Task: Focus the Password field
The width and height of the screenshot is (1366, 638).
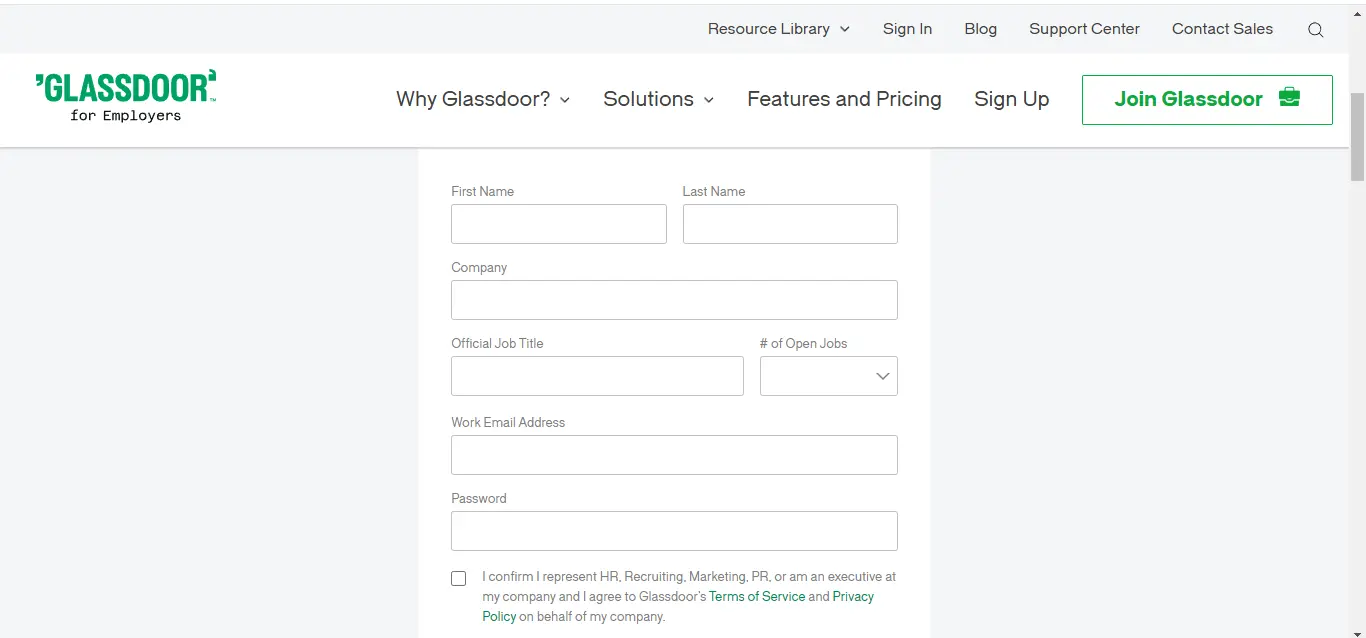Action: pos(674,531)
